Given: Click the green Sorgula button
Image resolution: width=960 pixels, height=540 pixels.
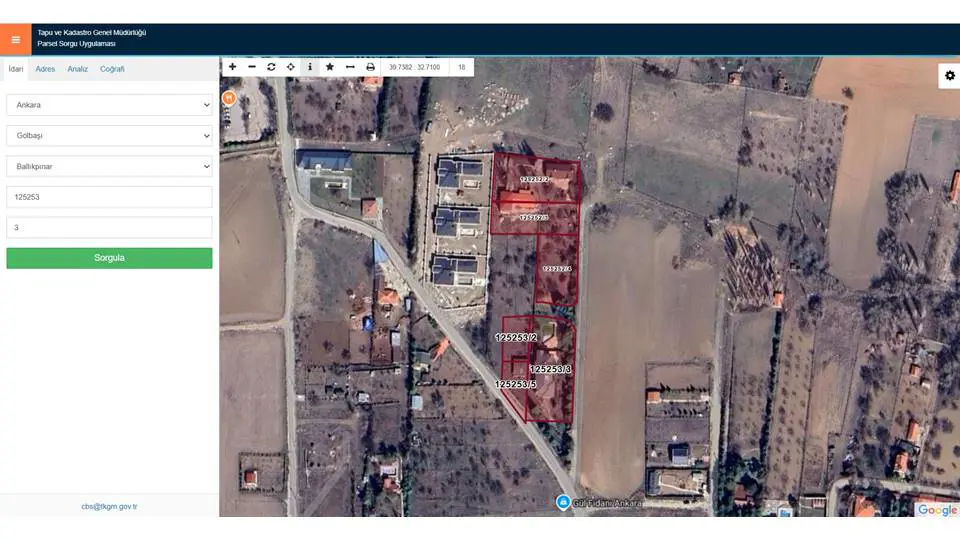Looking at the screenshot, I should click(x=110, y=258).
